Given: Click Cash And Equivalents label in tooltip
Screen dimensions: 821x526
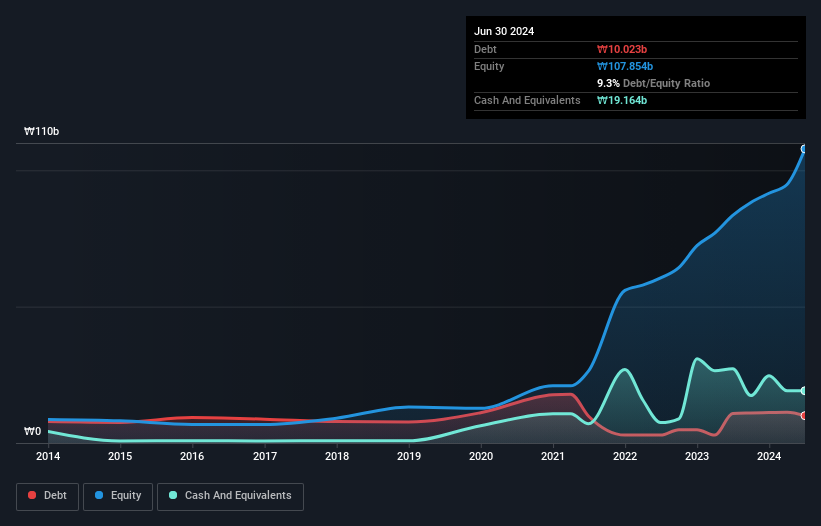Looking at the screenshot, I should click(527, 100).
